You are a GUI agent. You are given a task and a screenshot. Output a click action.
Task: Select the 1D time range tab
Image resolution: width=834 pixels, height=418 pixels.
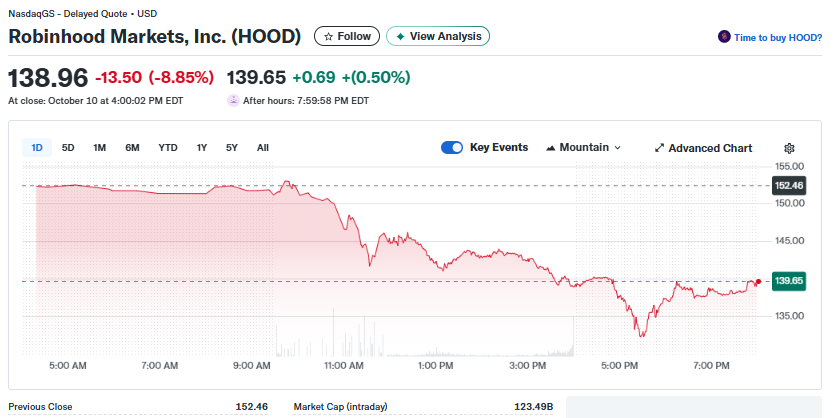point(37,148)
